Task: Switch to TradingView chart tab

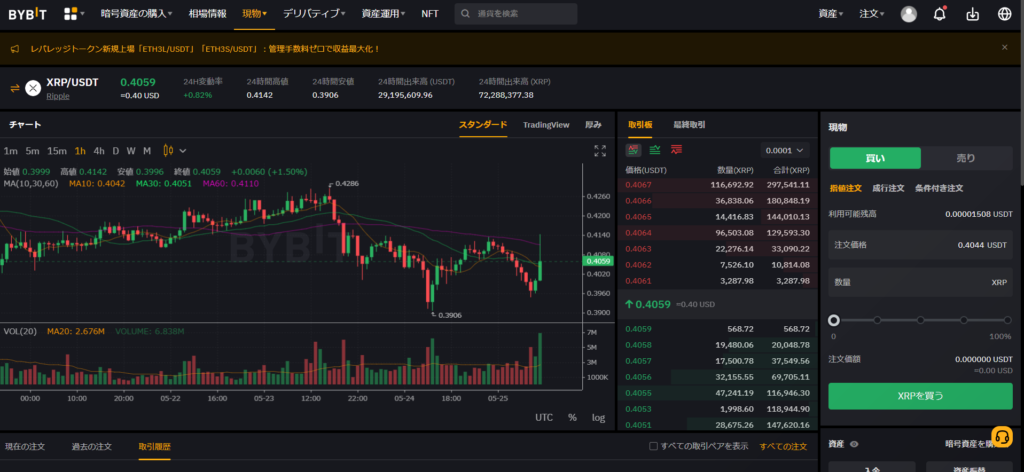Action: pyautogui.click(x=546, y=125)
